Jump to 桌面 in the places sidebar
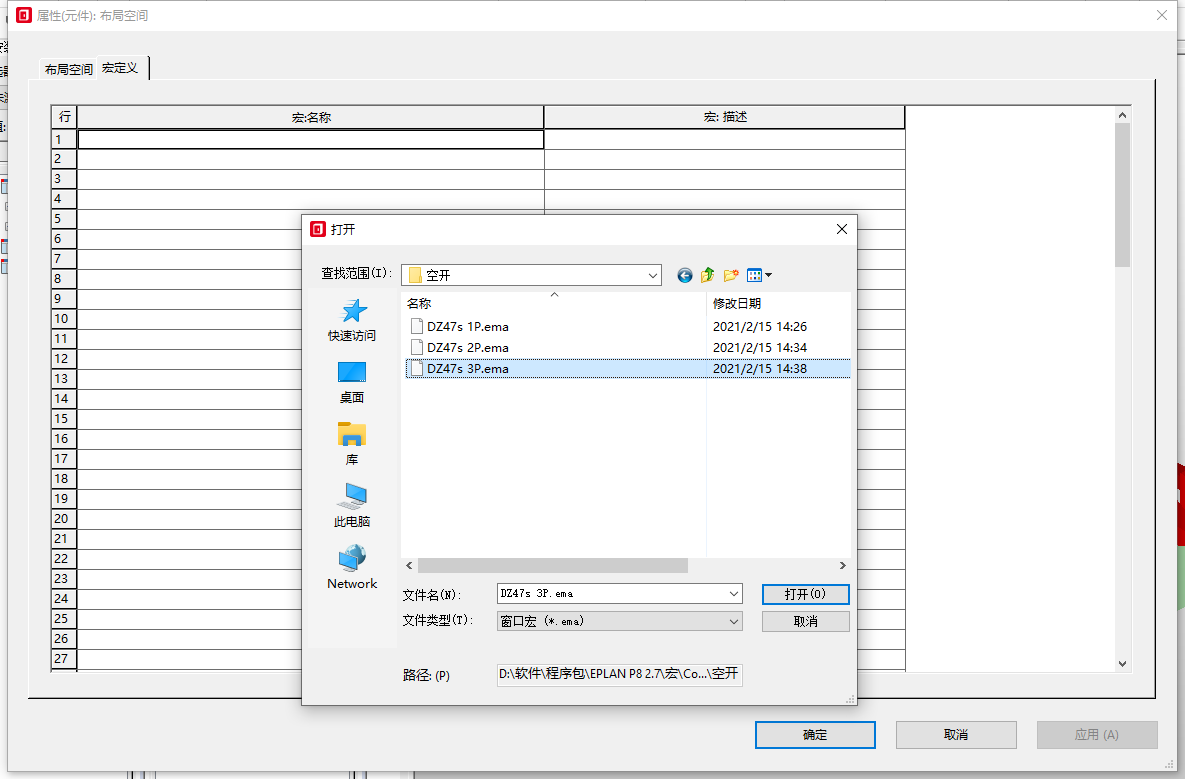Viewport: 1185px width, 779px height. click(x=352, y=382)
